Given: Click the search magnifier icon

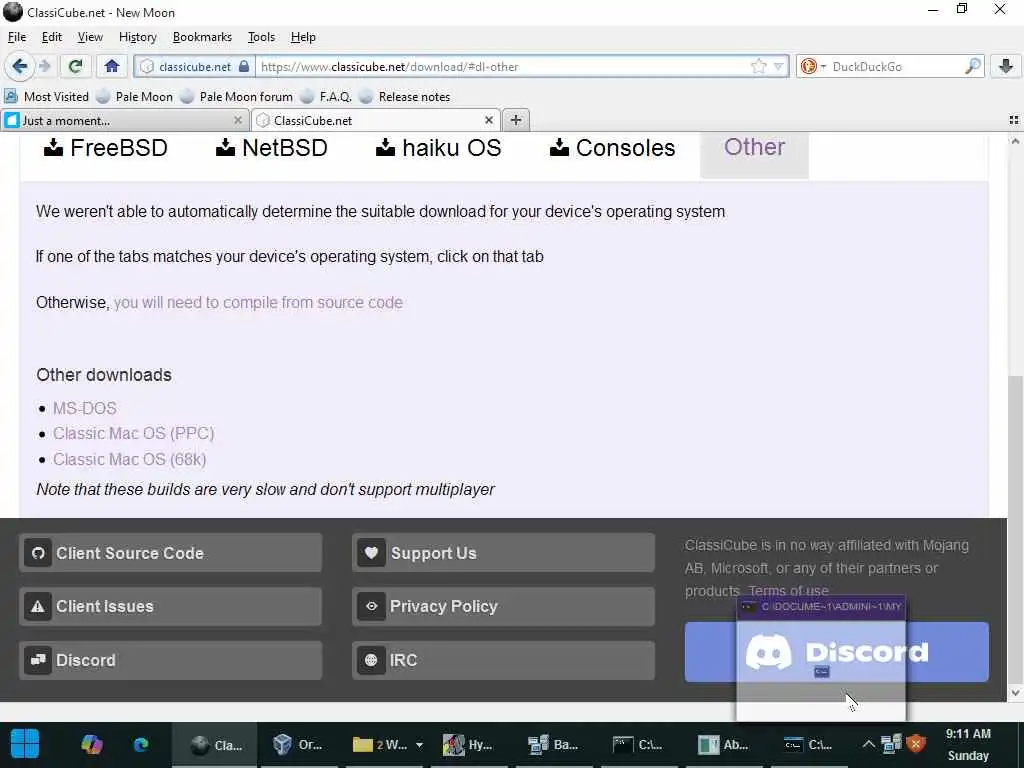Looking at the screenshot, I should click(972, 66).
